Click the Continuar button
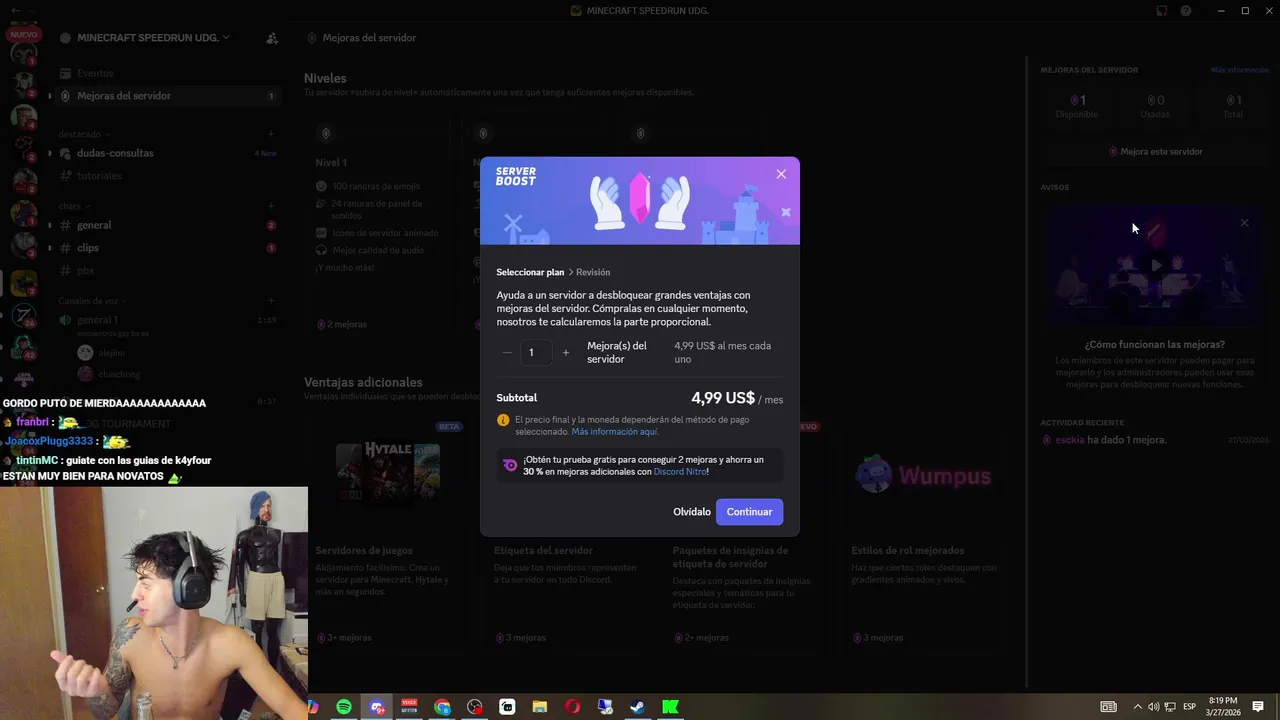The width and height of the screenshot is (1280, 720). [x=750, y=512]
